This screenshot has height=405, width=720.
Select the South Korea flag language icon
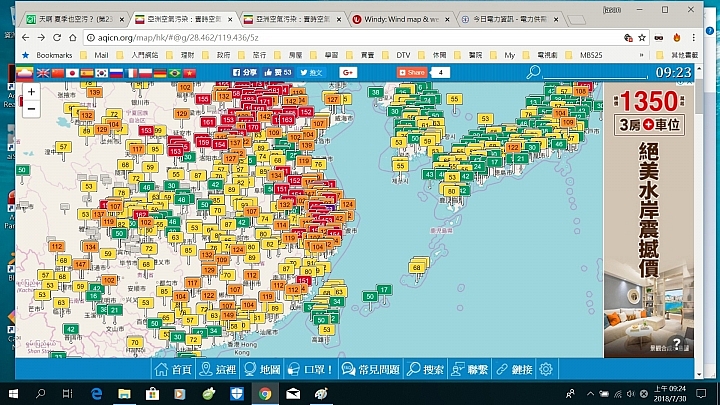[101, 73]
